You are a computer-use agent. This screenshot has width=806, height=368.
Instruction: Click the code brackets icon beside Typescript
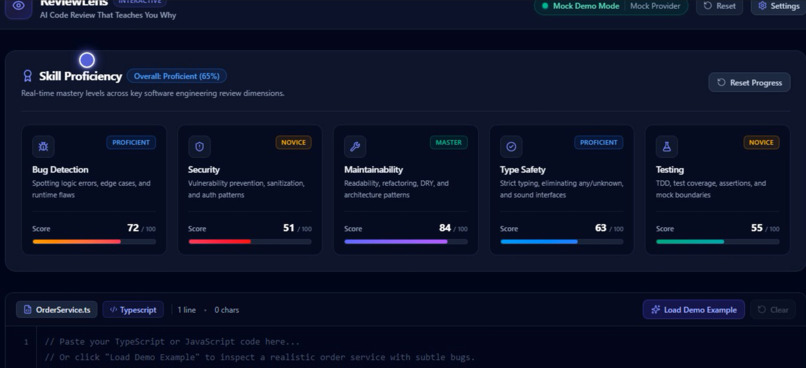(x=114, y=310)
